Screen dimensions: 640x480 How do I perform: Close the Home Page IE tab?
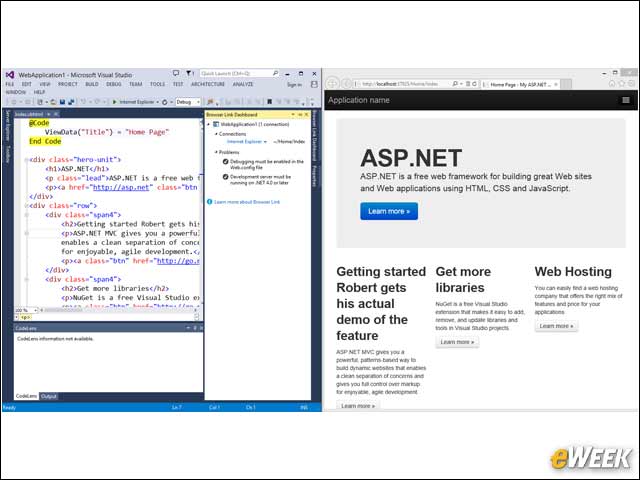point(556,84)
